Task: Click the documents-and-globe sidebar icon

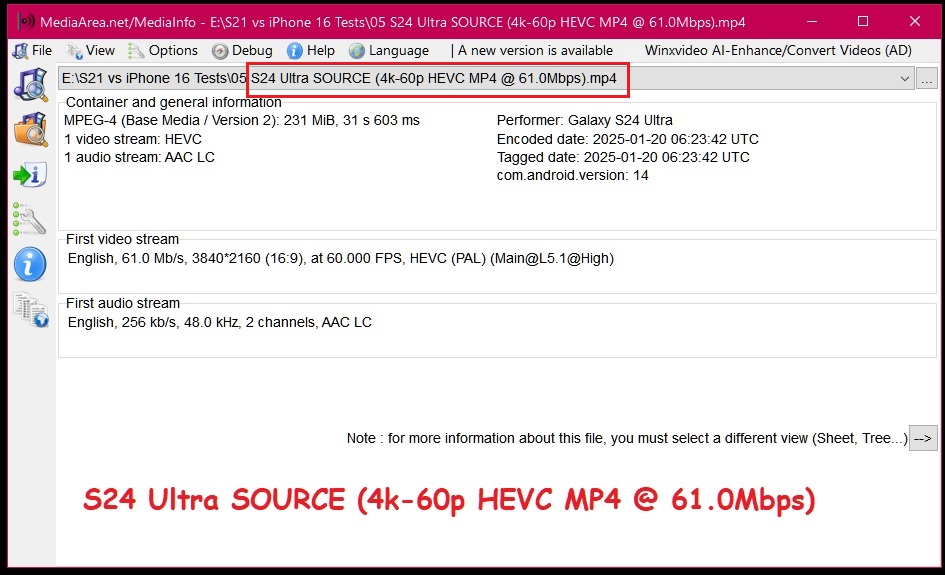Action: click(31, 310)
